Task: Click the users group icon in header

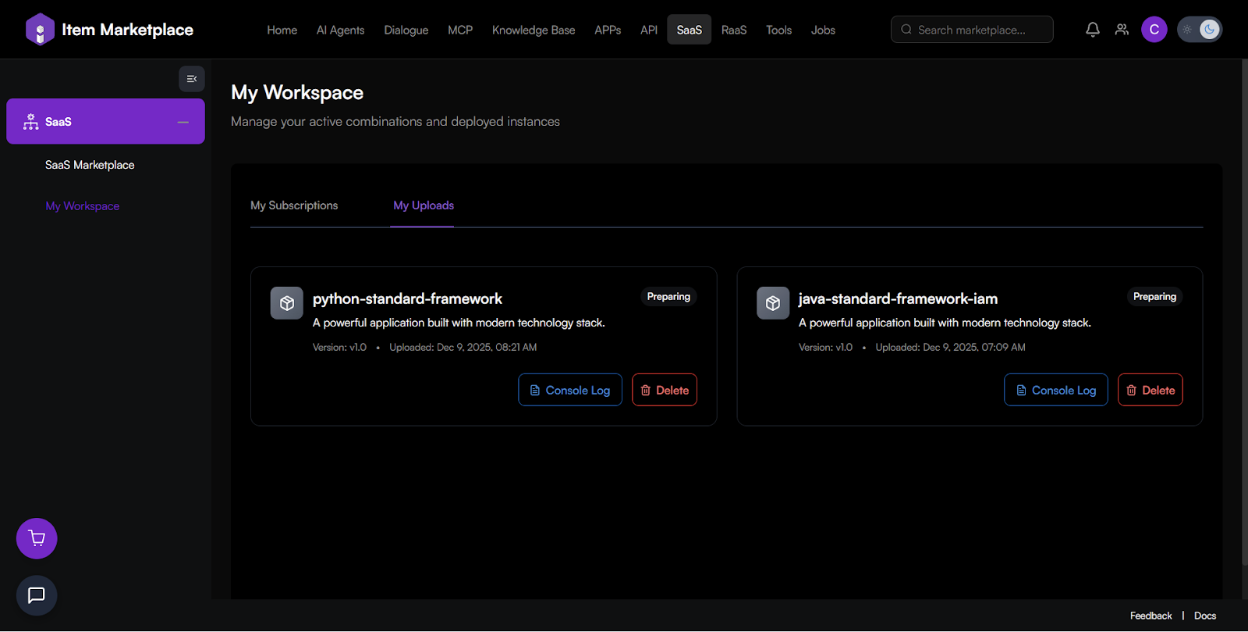Action: [x=1122, y=30]
